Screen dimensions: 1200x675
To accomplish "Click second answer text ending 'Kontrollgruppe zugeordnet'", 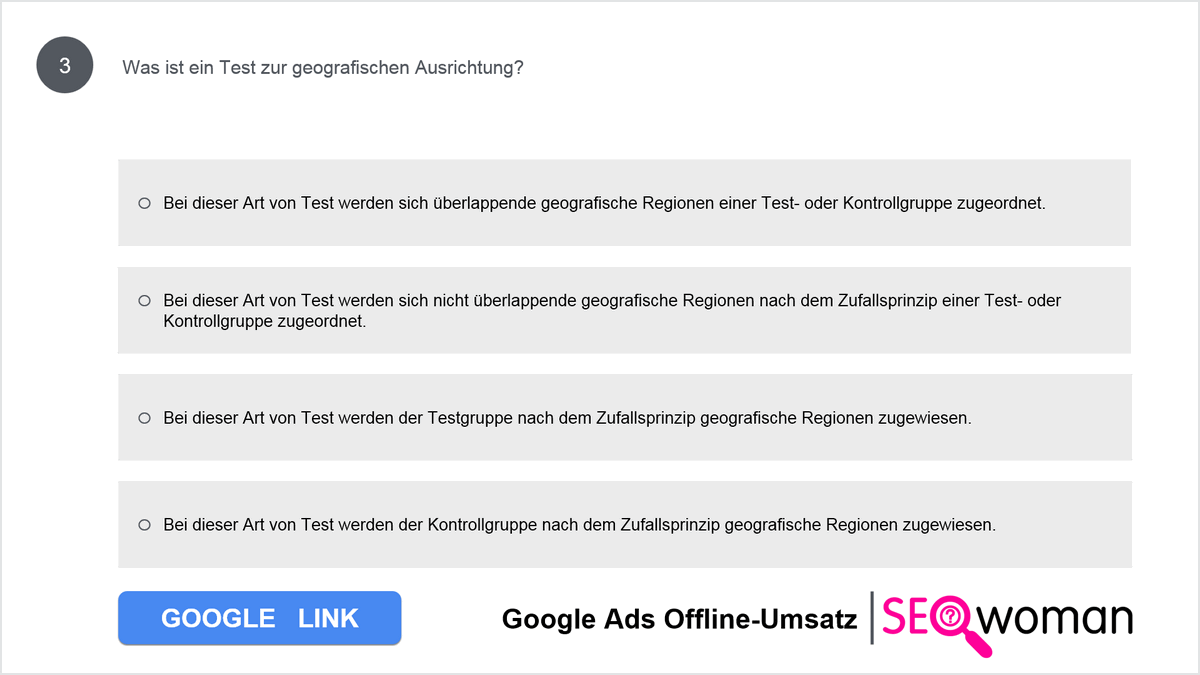I will click(612, 311).
